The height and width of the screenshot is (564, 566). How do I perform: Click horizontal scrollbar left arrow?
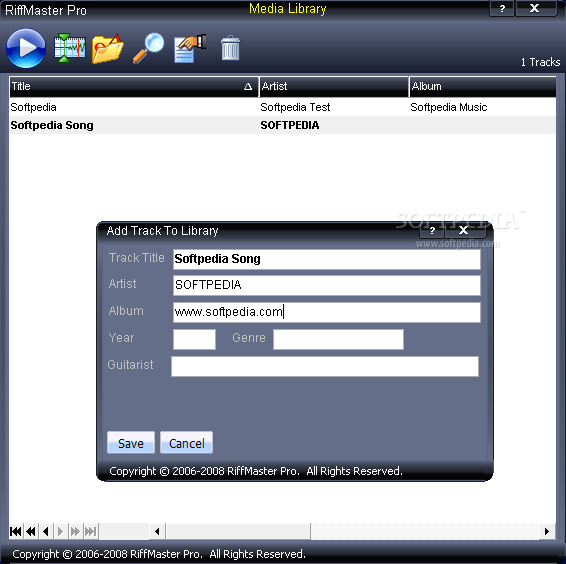[157, 531]
